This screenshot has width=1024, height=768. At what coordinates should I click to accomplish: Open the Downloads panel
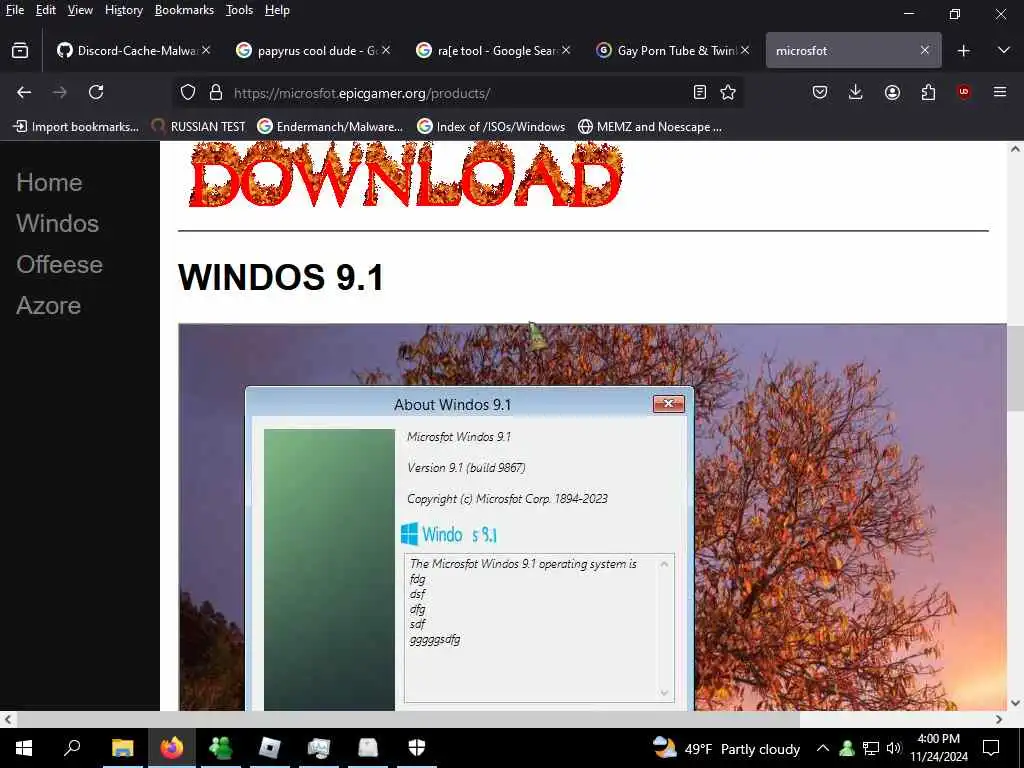855,93
